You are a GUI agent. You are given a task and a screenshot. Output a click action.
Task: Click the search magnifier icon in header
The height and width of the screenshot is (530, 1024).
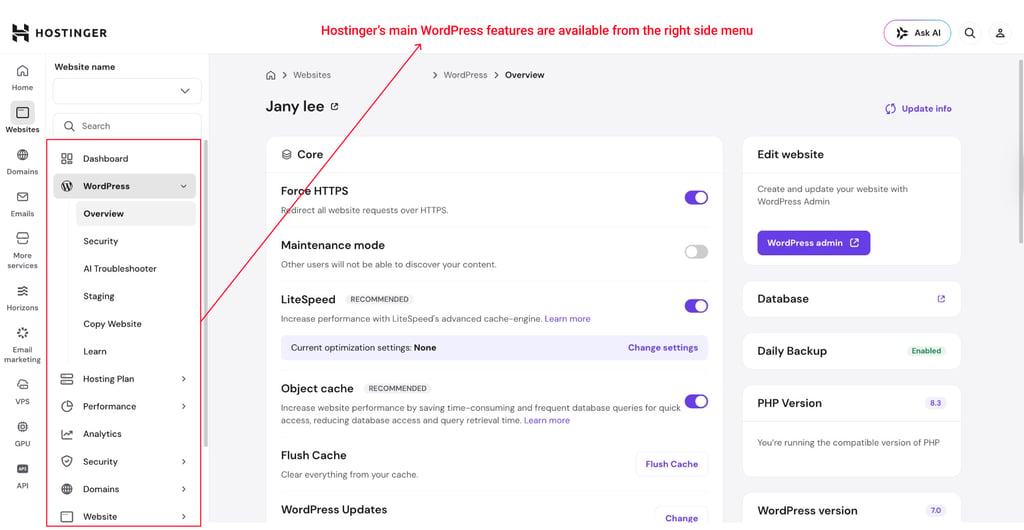[x=970, y=33]
